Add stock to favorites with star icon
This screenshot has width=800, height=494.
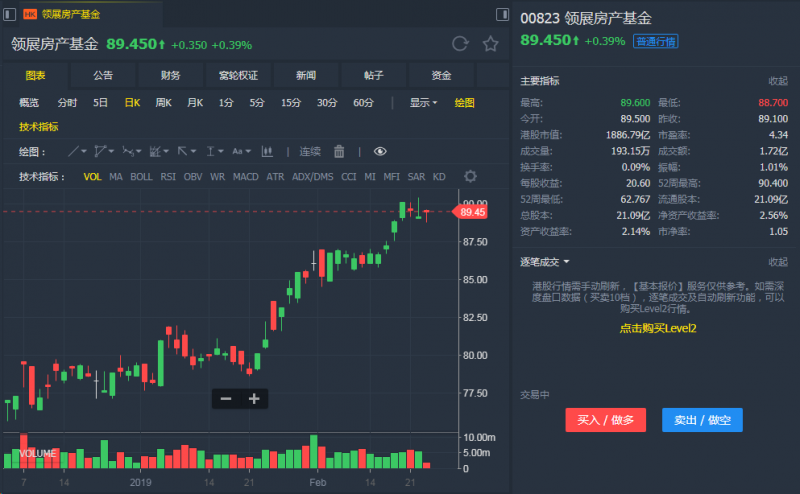point(490,44)
